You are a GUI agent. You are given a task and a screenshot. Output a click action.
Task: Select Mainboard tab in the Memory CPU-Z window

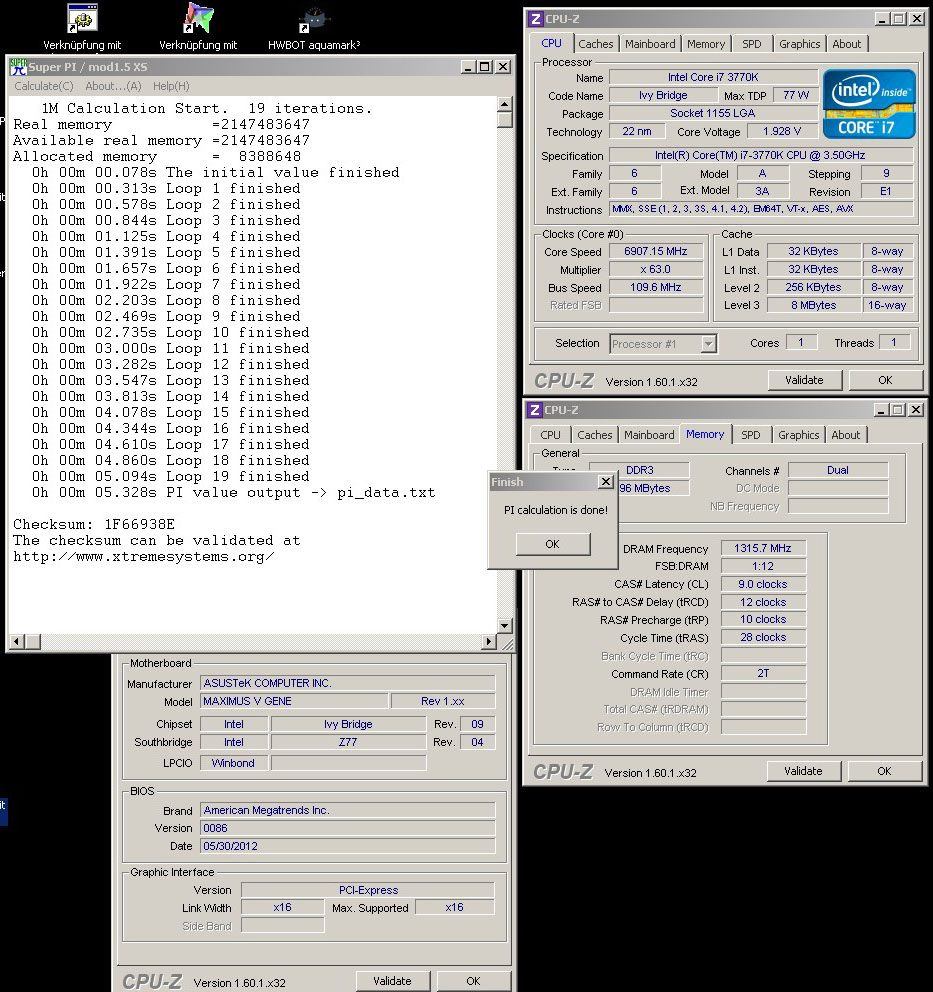click(x=649, y=435)
